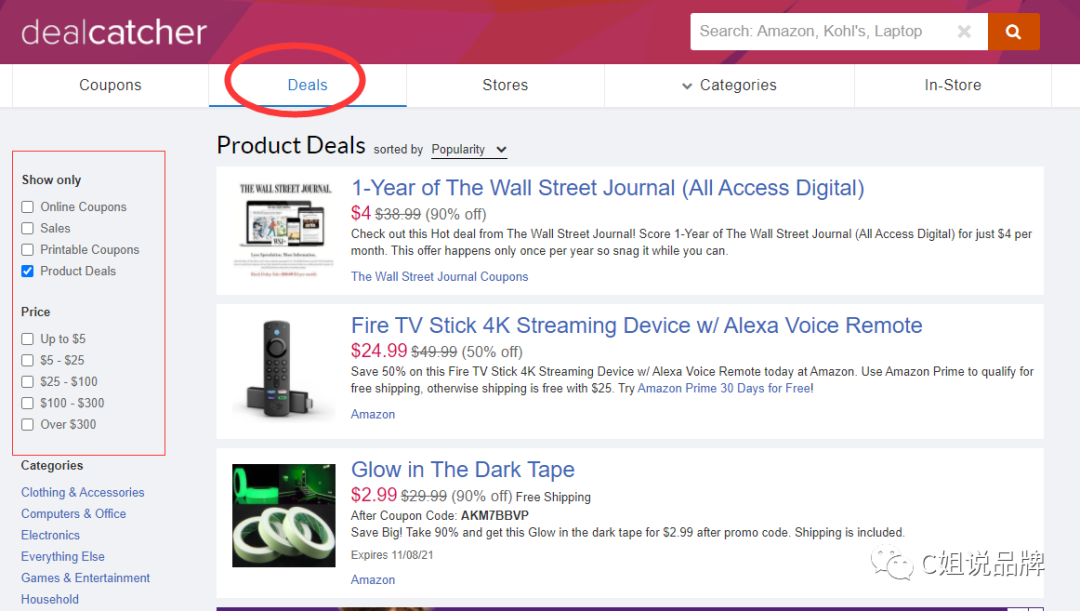Viewport: 1080px width, 611px height.
Task: Check the $5 - $25 price filter
Action: pyautogui.click(x=28, y=360)
